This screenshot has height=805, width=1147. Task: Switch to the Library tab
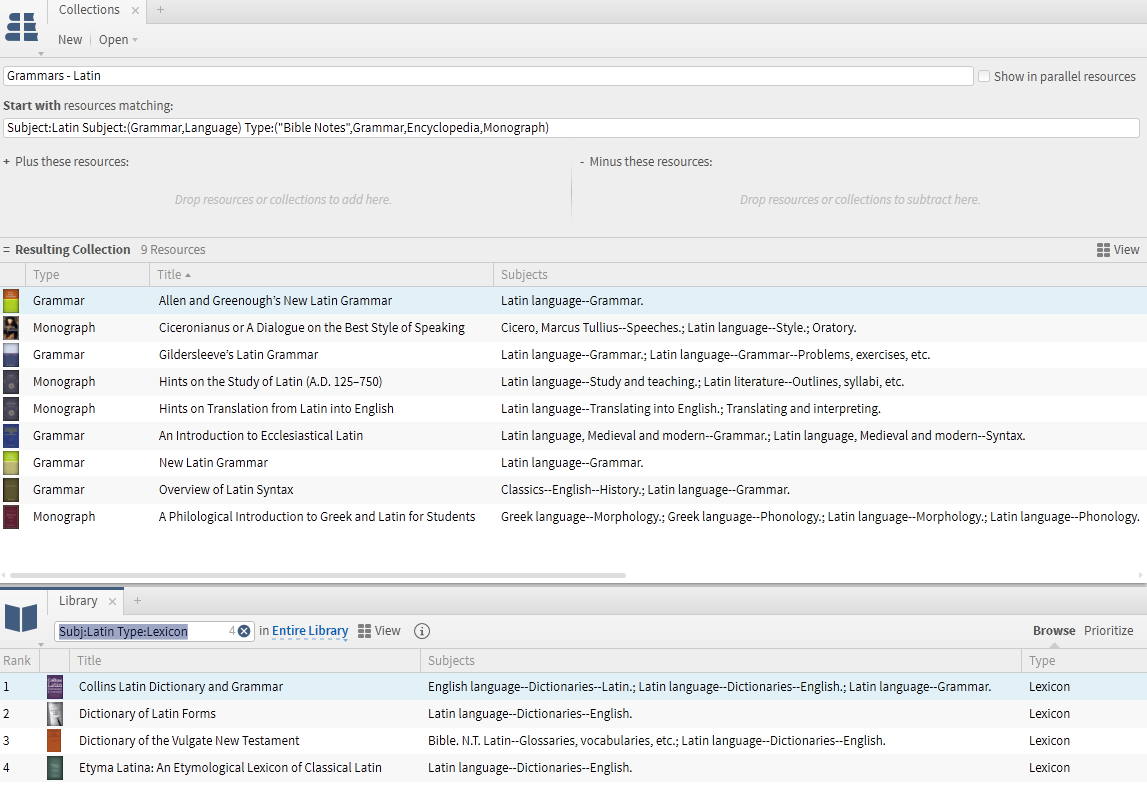78,601
